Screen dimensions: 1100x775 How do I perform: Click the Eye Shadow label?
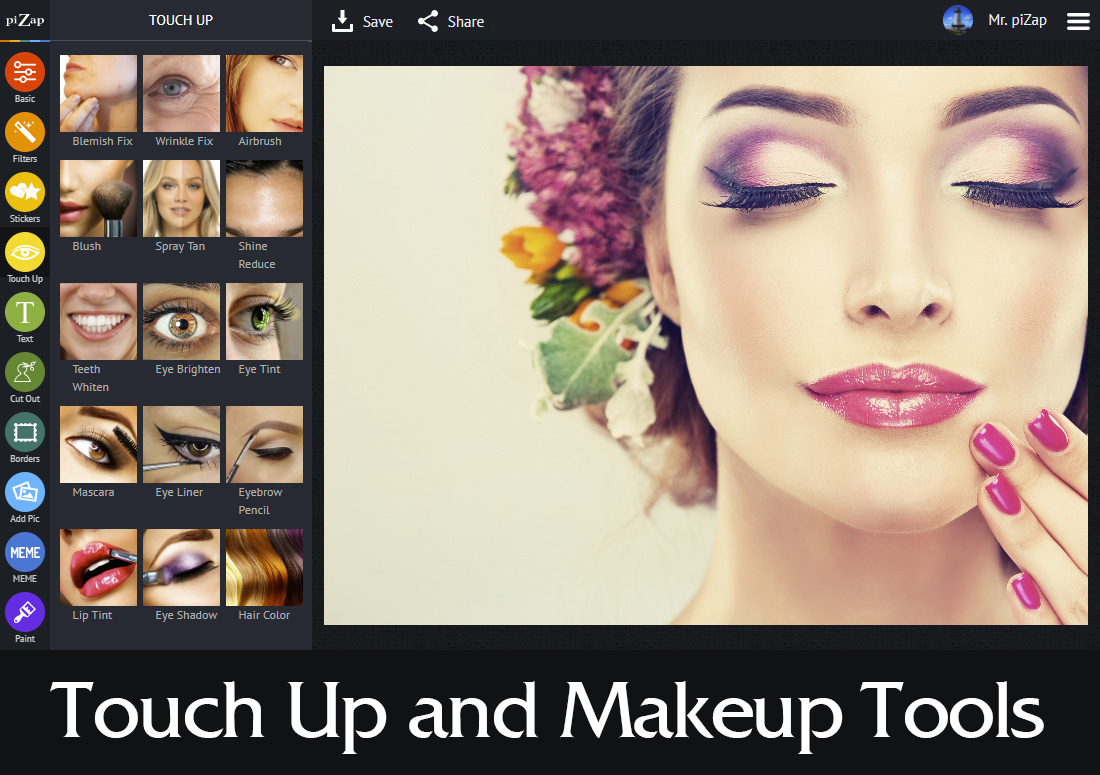187,615
